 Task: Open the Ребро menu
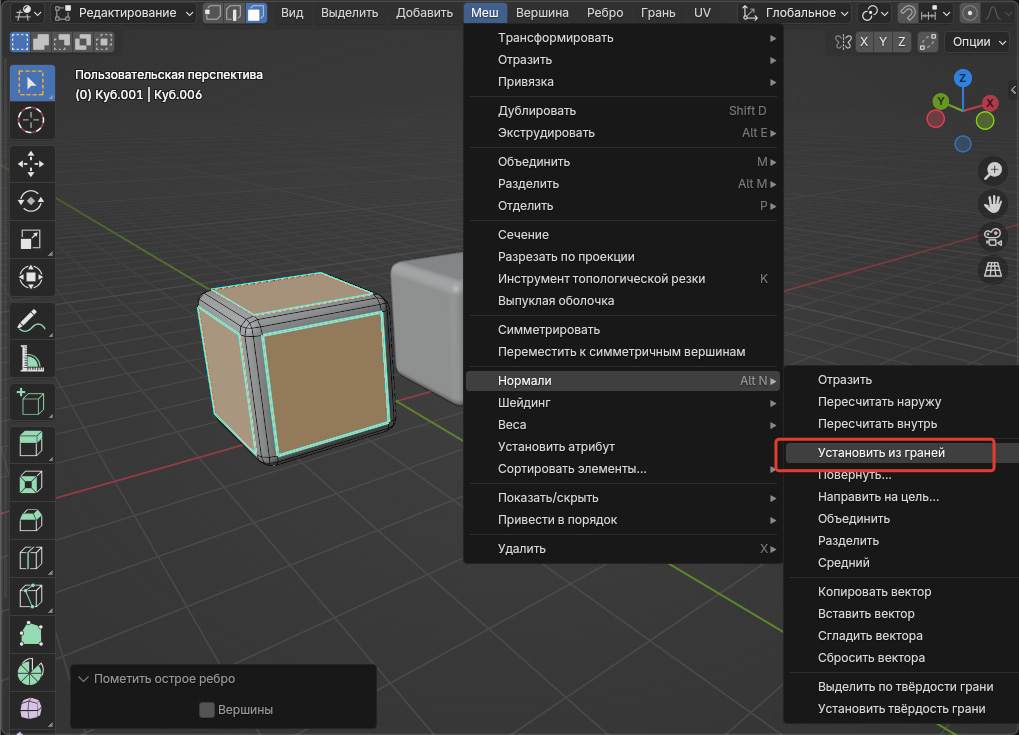[x=604, y=13]
